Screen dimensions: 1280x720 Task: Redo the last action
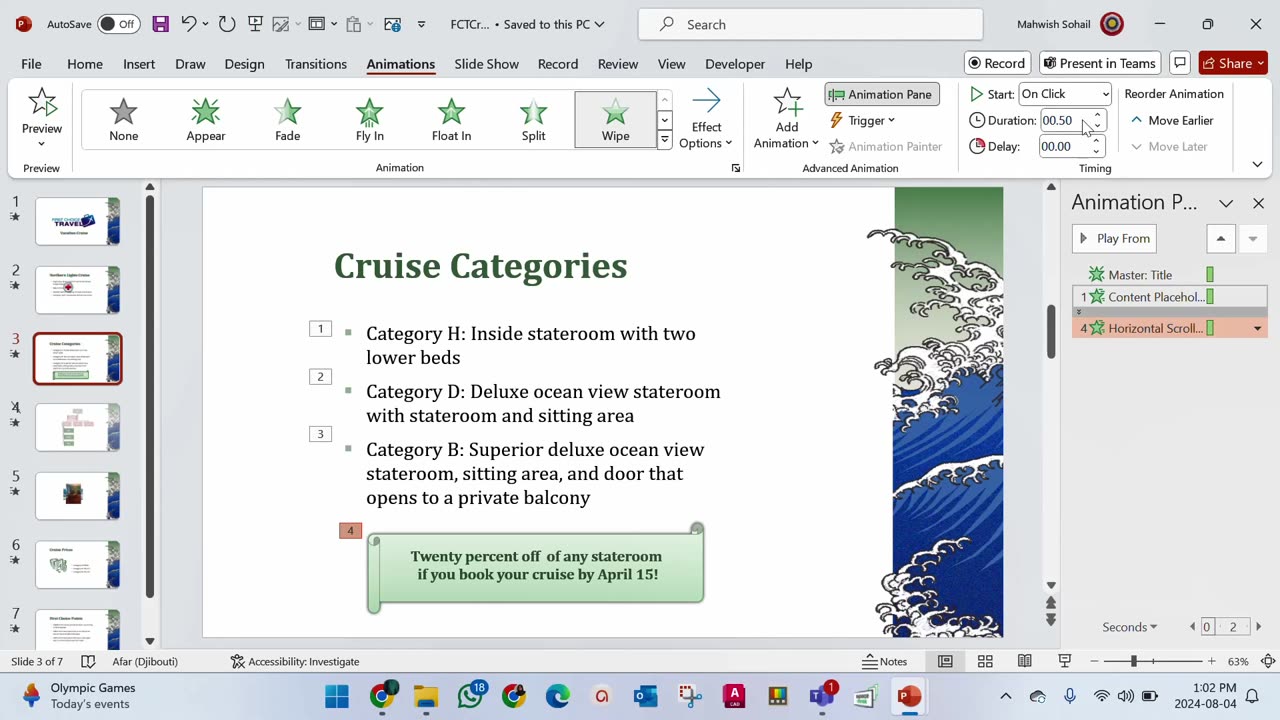(227, 24)
